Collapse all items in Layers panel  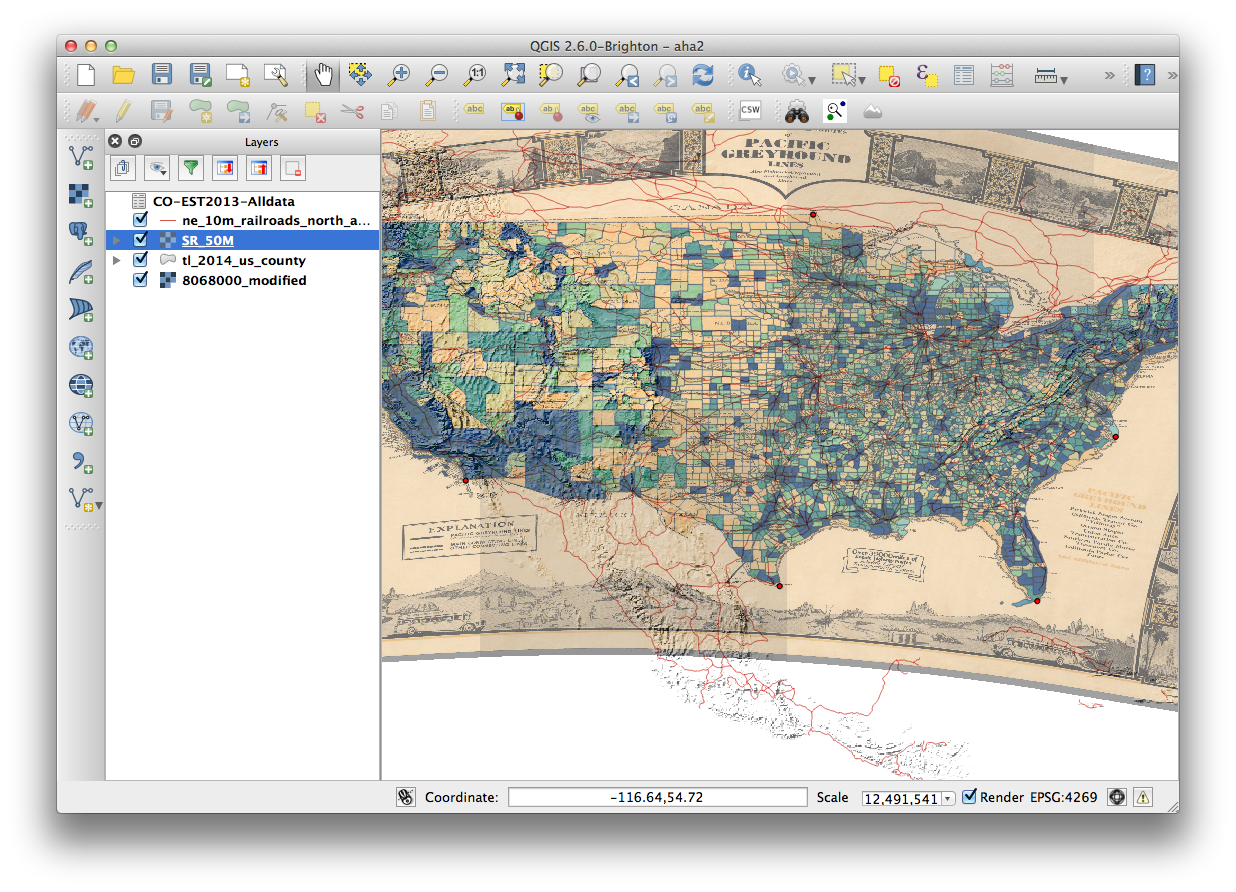pos(259,168)
